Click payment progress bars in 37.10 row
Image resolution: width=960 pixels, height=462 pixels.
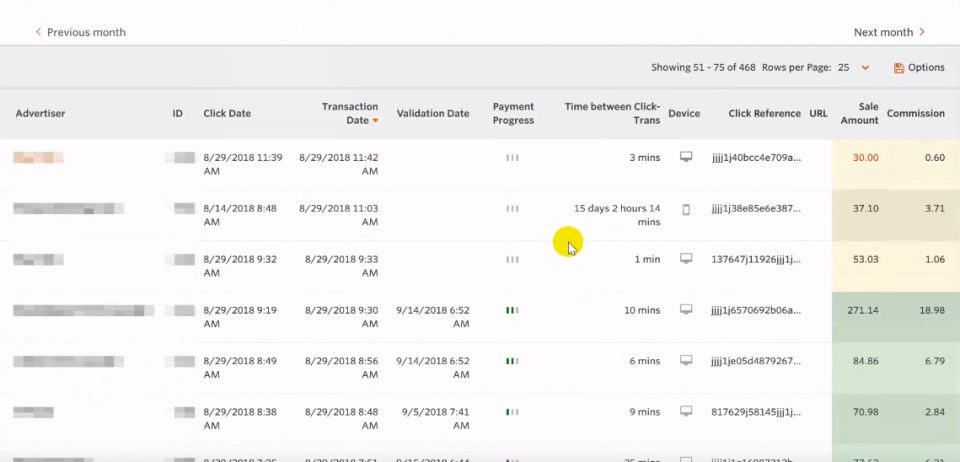tap(512, 209)
